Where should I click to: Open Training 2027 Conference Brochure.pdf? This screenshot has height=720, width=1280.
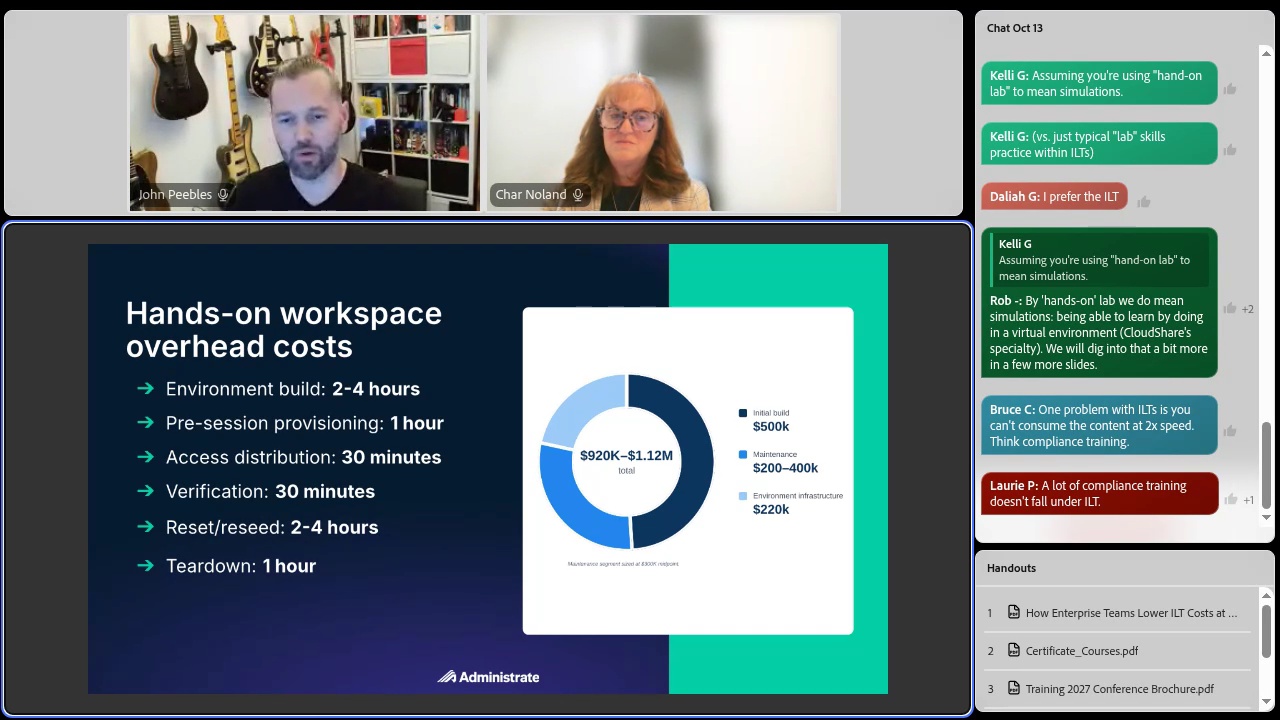click(1118, 689)
